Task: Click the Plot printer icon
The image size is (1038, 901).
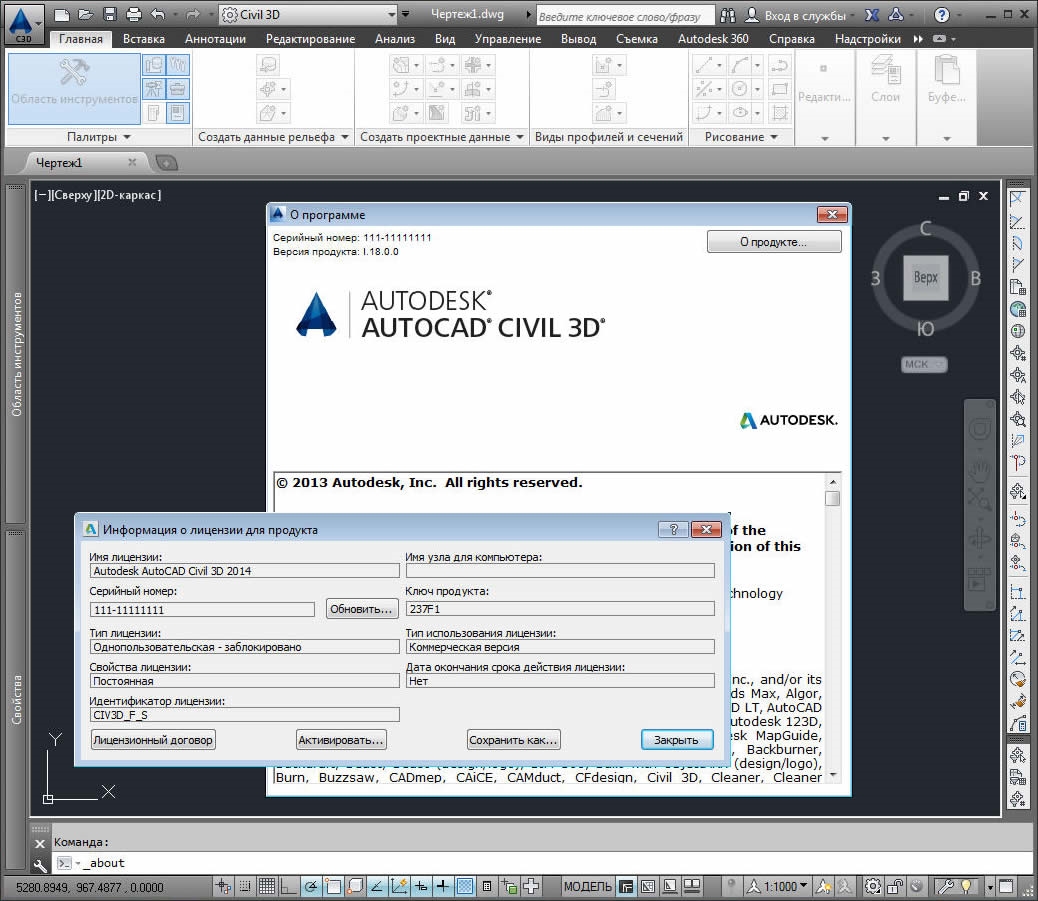Action: tap(134, 15)
